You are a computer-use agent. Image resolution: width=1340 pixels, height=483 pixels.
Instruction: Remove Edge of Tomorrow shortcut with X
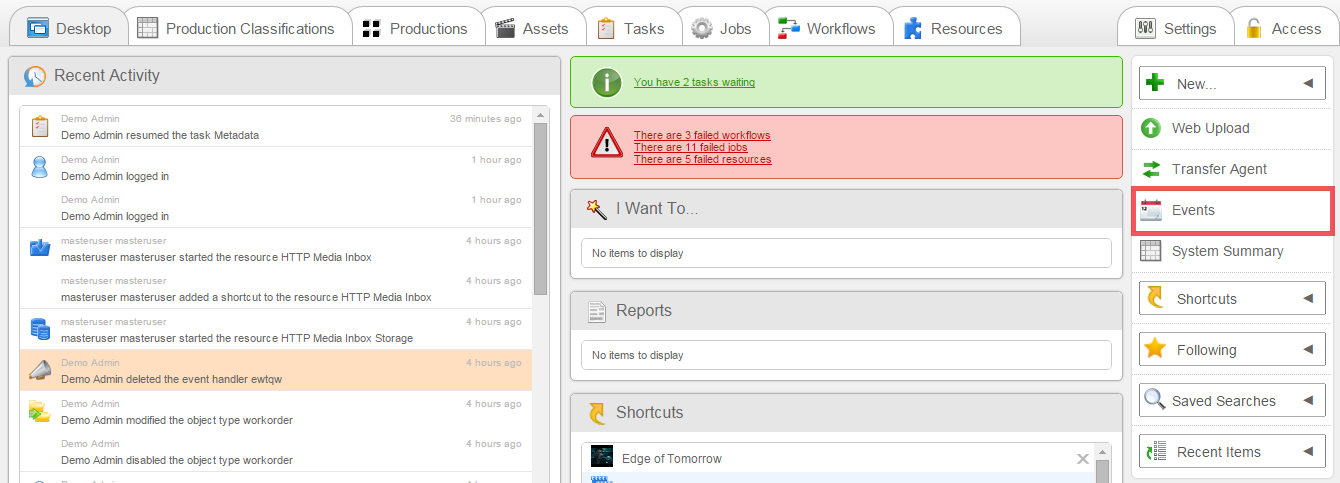pos(1082,459)
